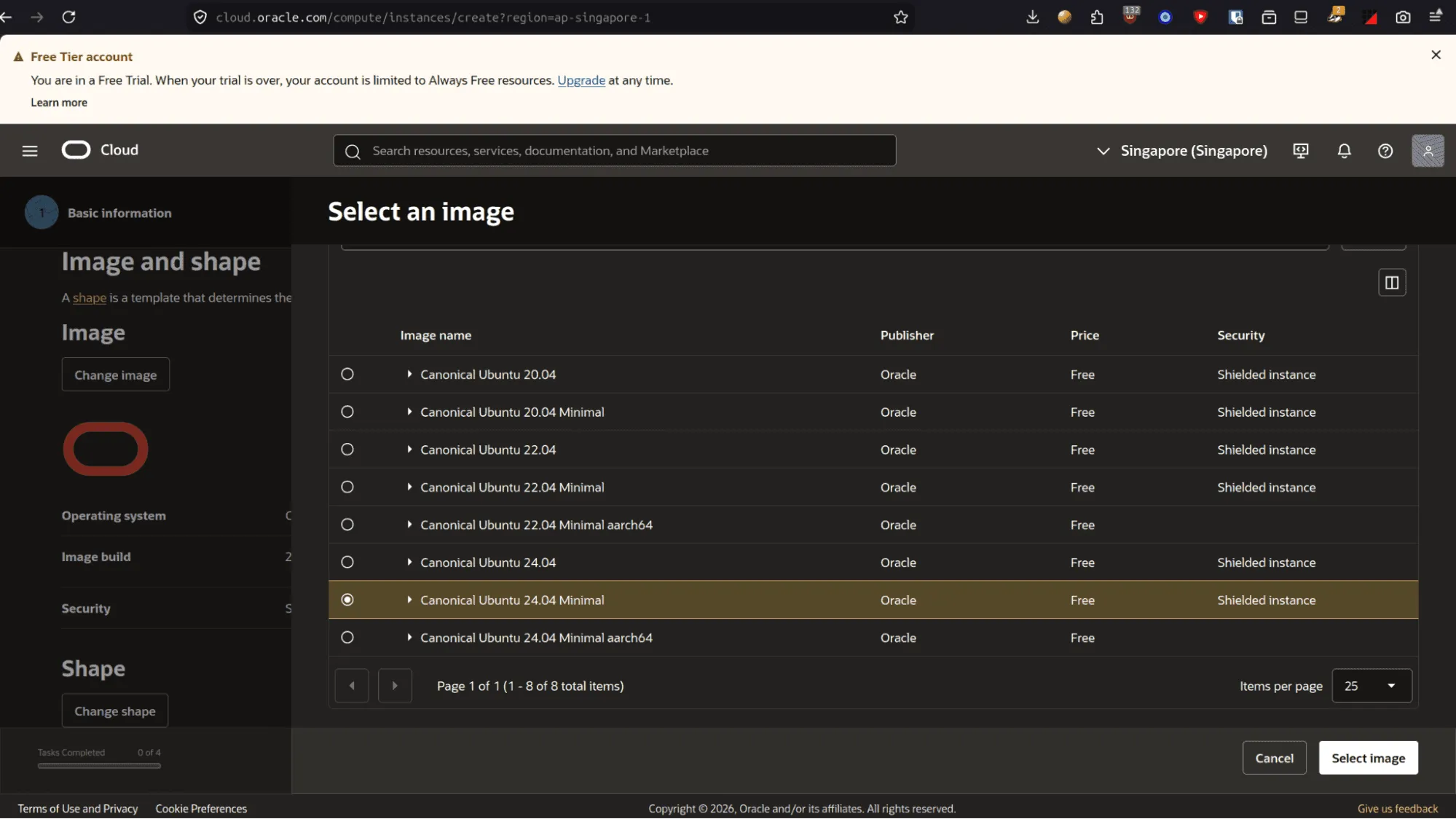Expand the Ubuntu 24.04 Minimal aarch64 row
The image size is (1456, 819).
[409, 638]
